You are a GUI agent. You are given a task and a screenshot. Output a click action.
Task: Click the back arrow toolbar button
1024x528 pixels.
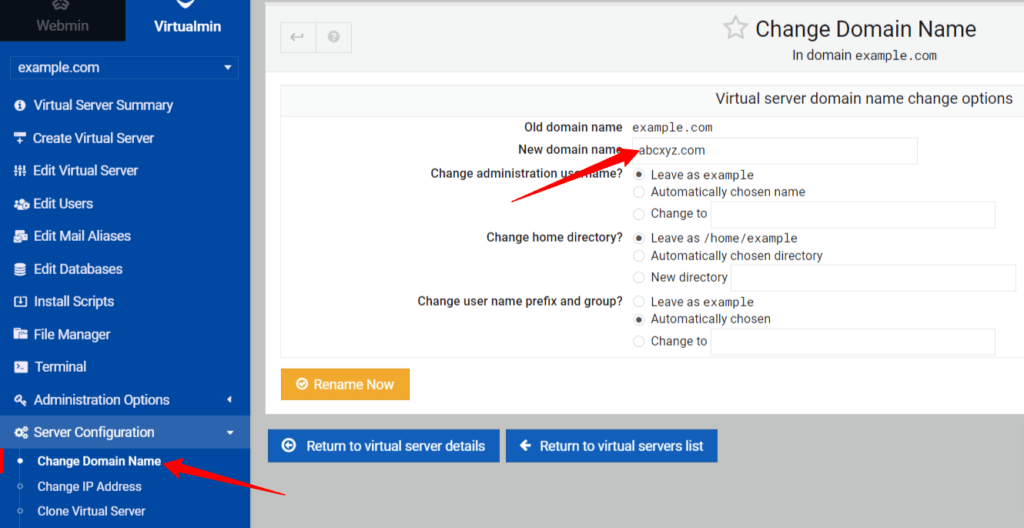(x=298, y=37)
